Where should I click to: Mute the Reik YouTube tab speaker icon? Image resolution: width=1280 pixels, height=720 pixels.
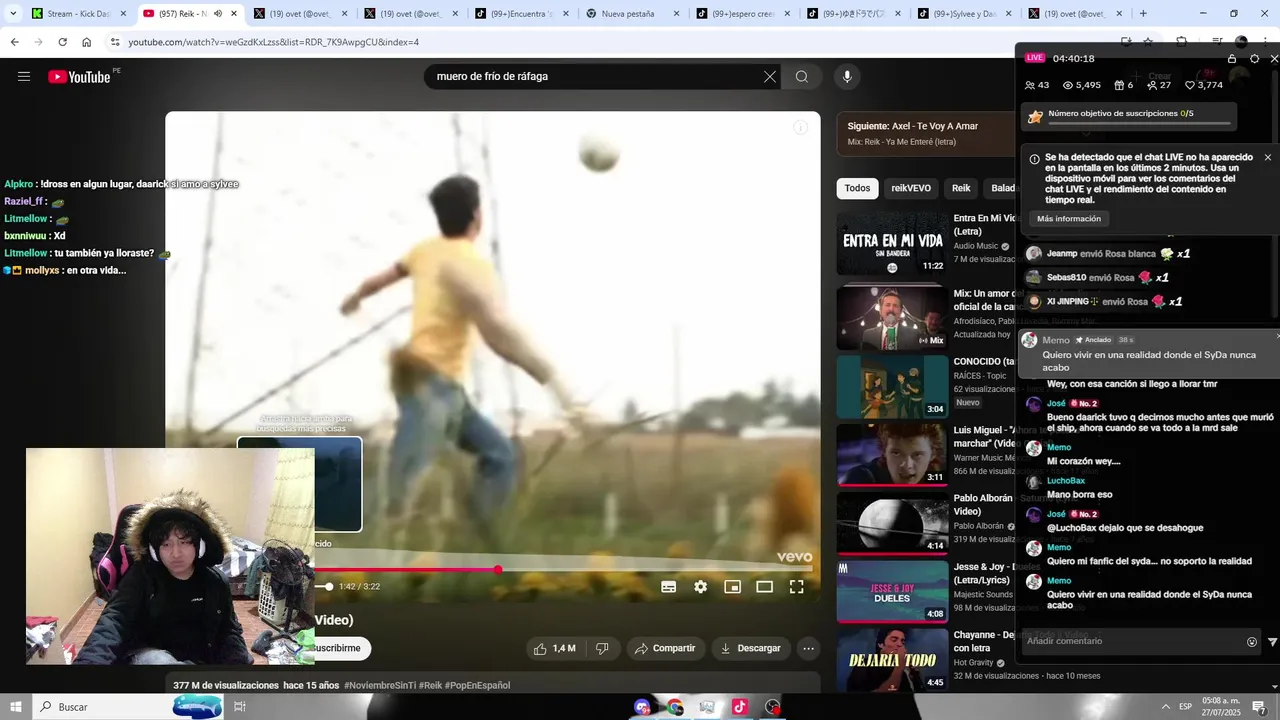[x=218, y=14]
